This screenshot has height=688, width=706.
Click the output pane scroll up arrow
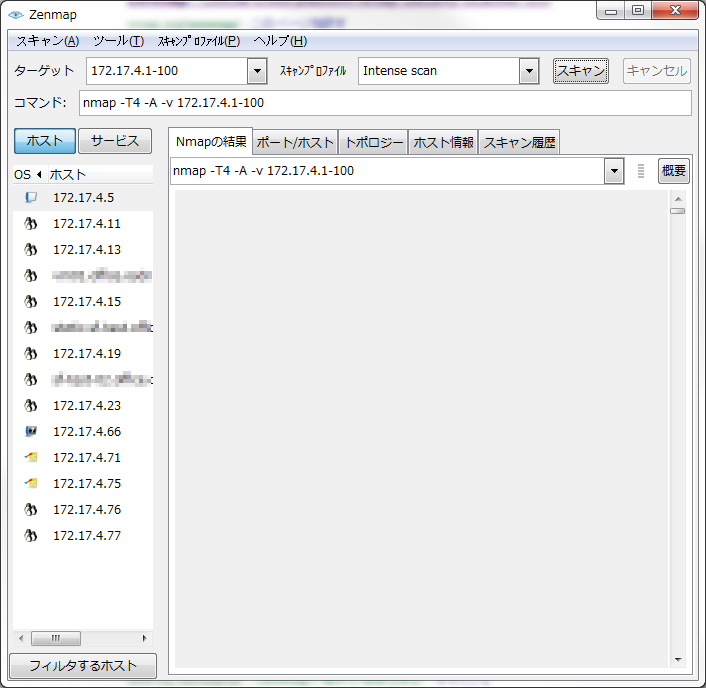tap(678, 199)
